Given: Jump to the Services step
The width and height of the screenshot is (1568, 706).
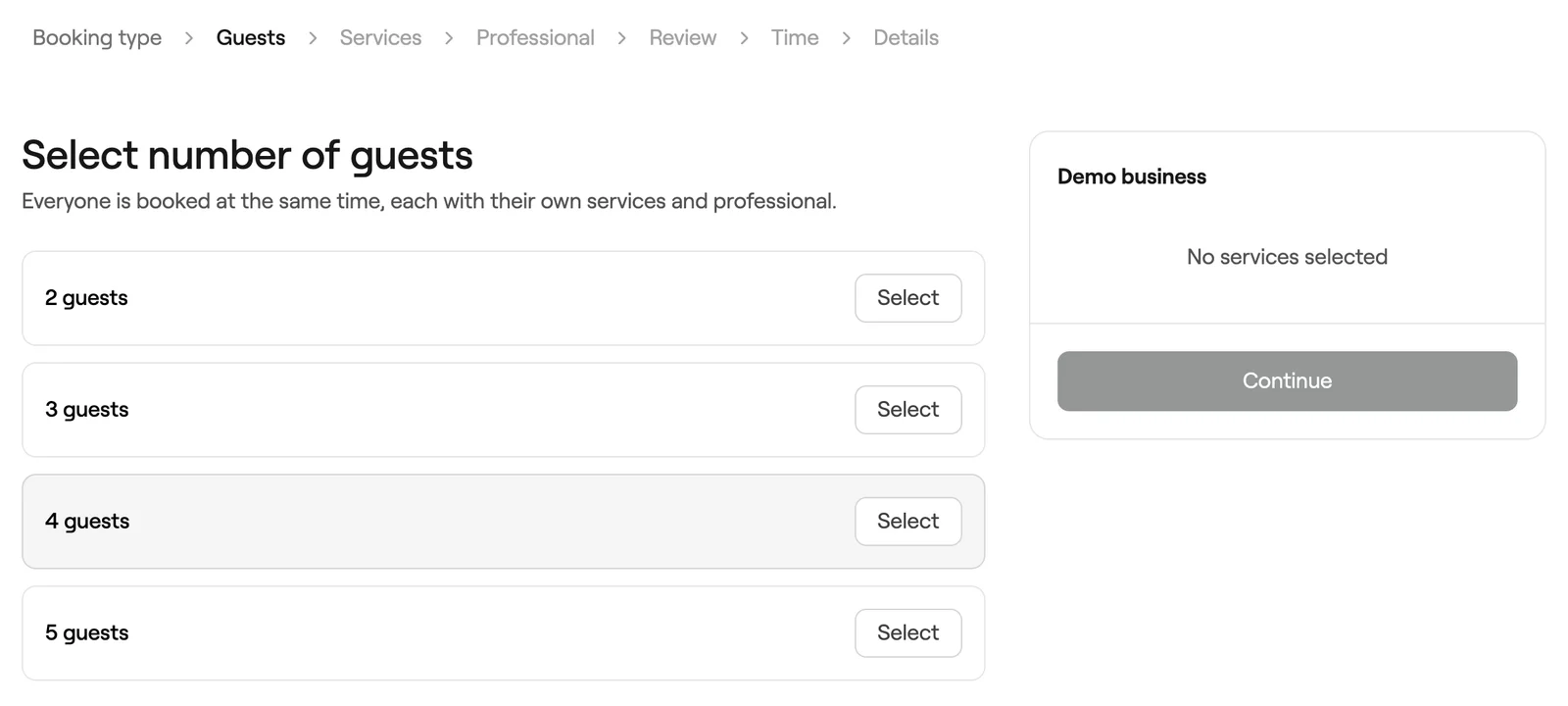Looking at the screenshot, I should pyautogui.click(x=380, y=37).
